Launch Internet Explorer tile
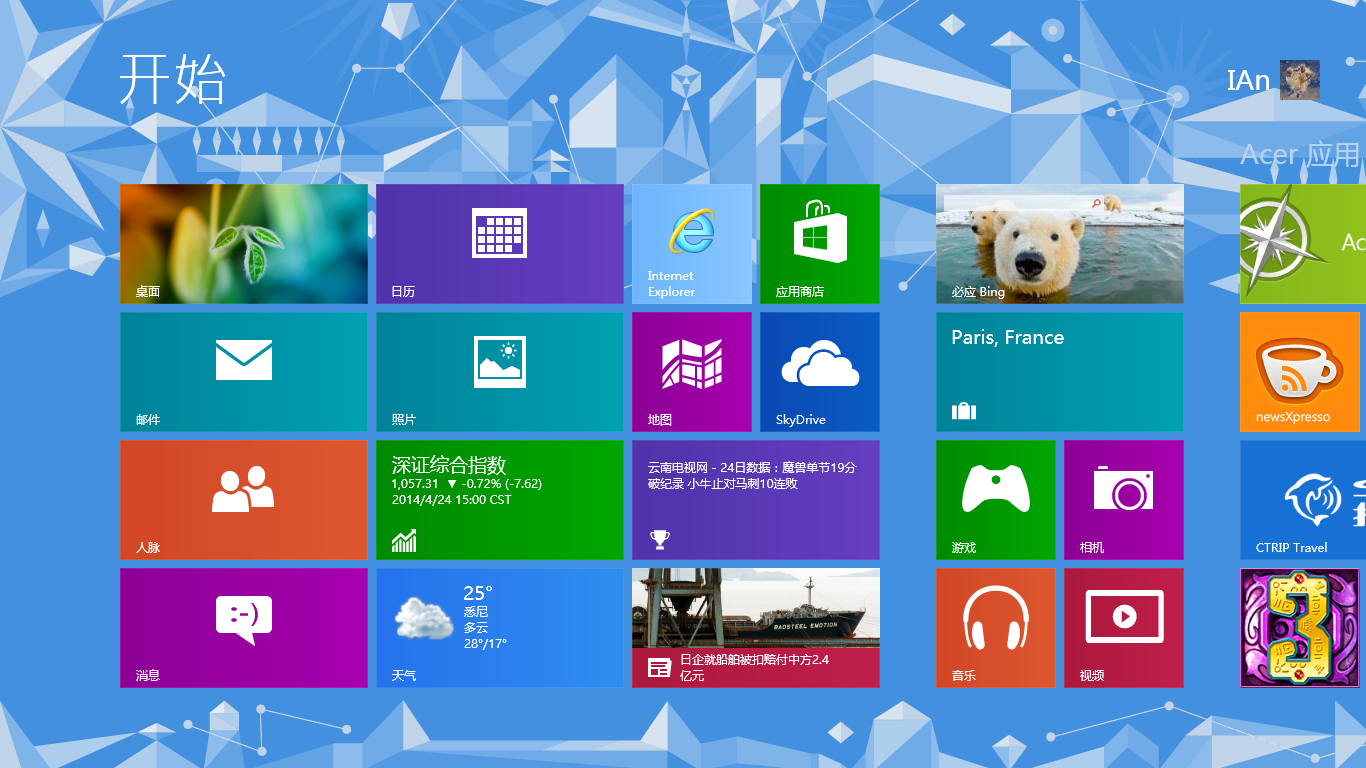 (x=692, y=244)
